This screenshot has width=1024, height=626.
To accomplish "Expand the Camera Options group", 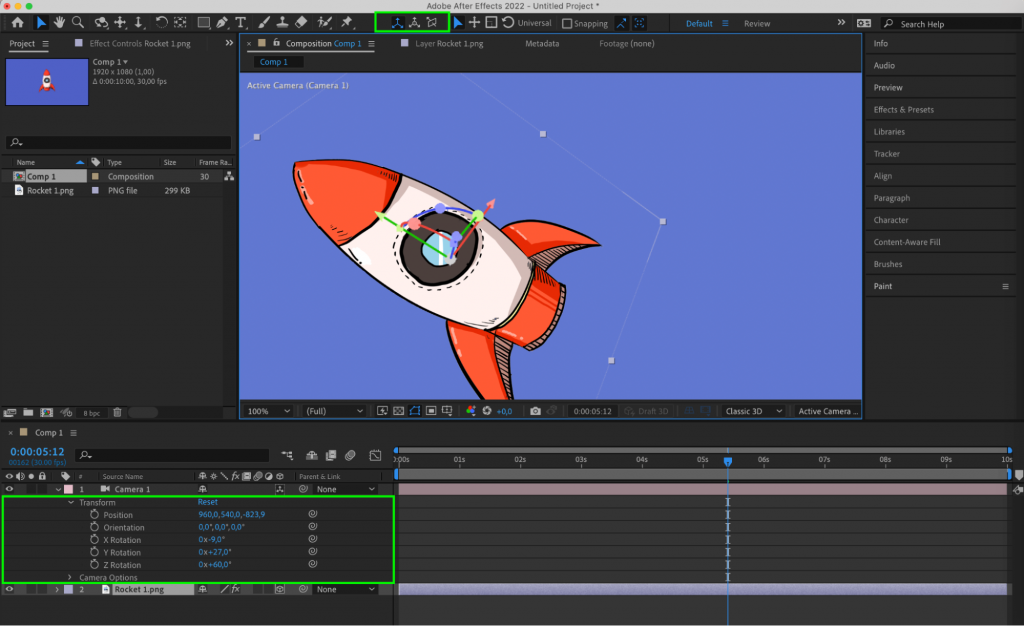I will pyautogui.click(x=70, y=577).
